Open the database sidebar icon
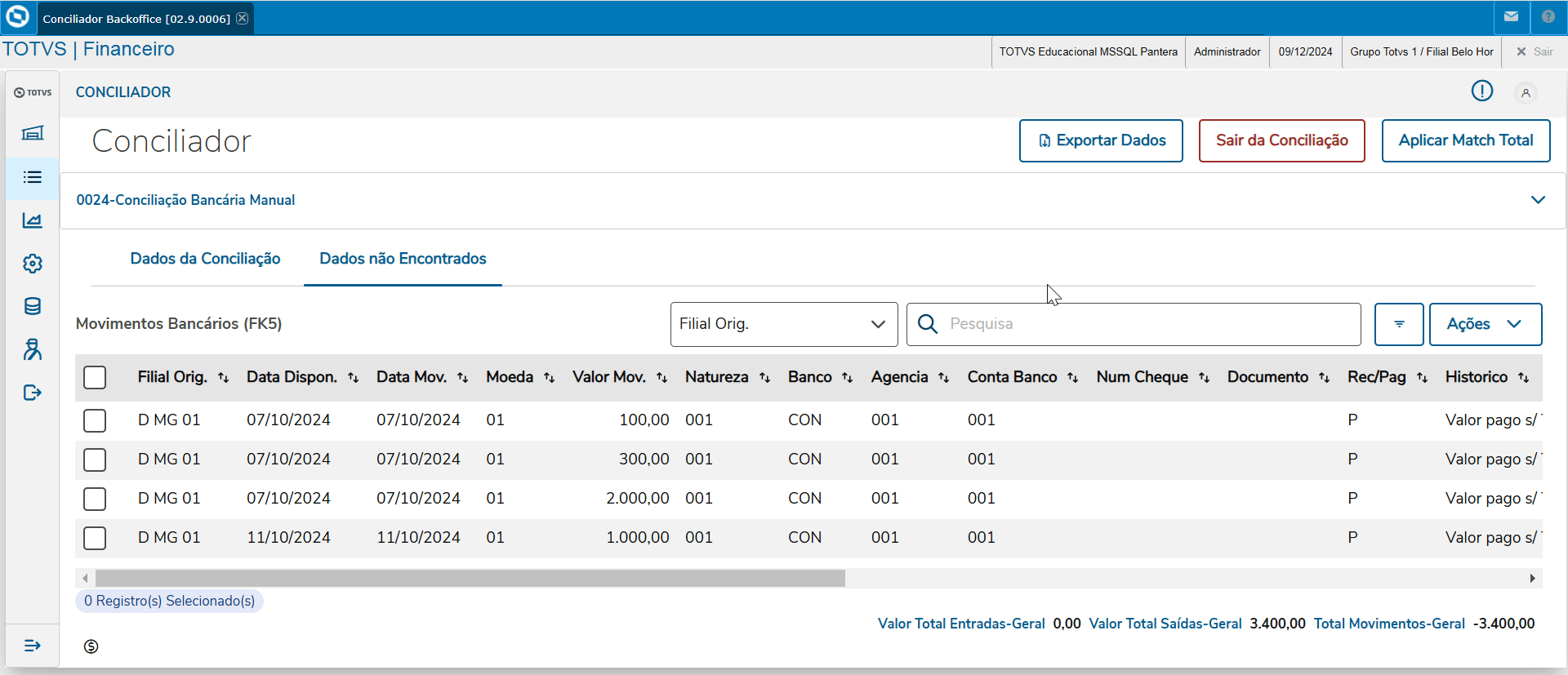 click(x=33, y=306)
